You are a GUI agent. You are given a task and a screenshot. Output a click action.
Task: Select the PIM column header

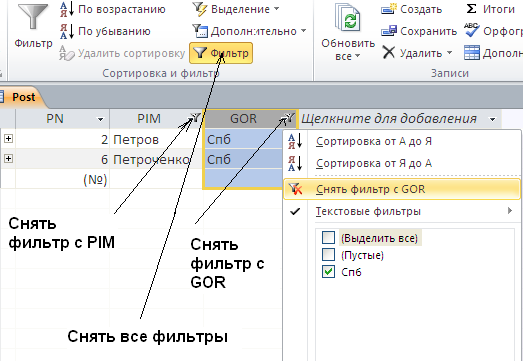[149, 119]
